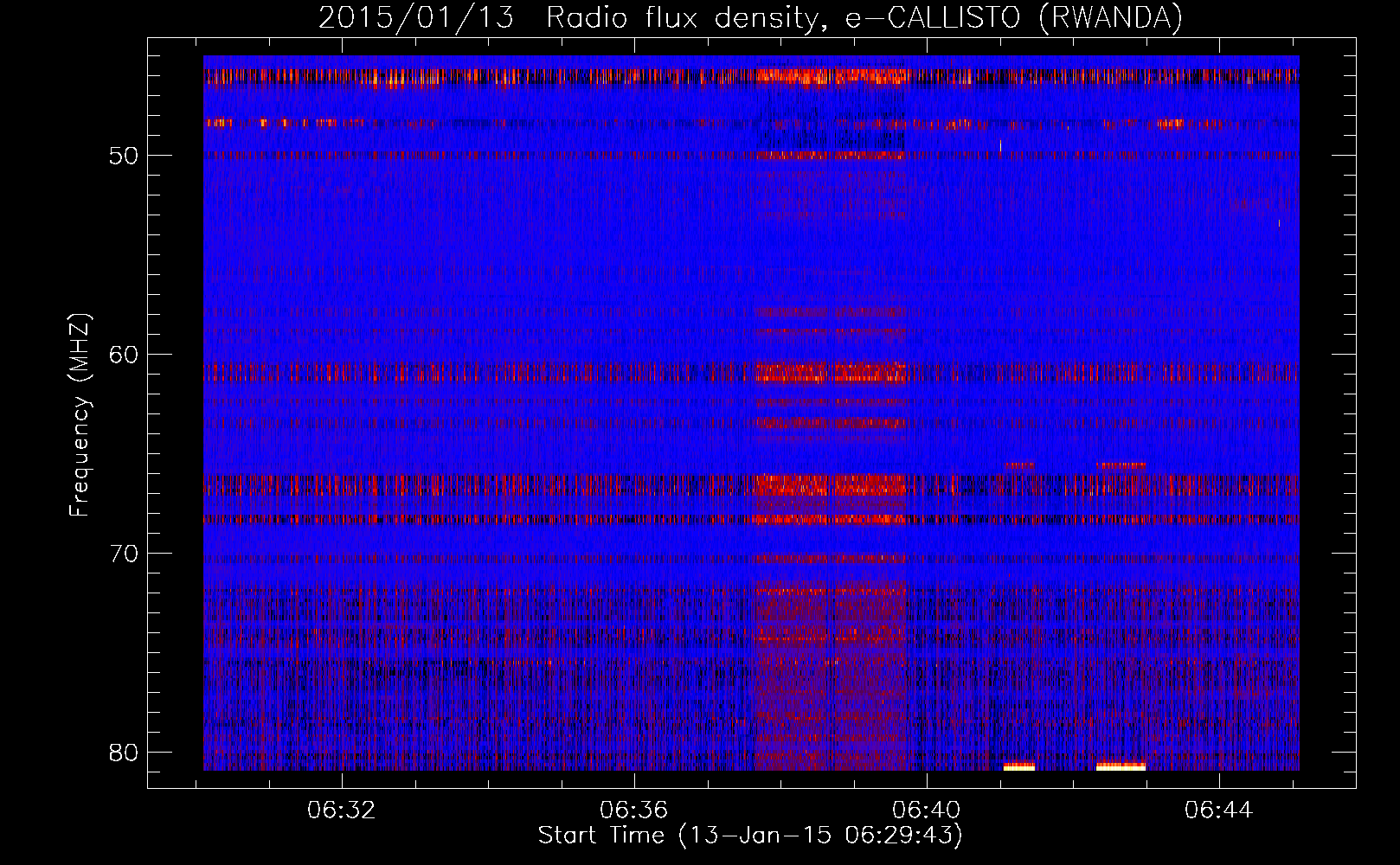The height and width of the screenshot is (865, 1400).
Task: Click the 'Frequency (MHZ)' y-axis label
Action: point(80,415)
